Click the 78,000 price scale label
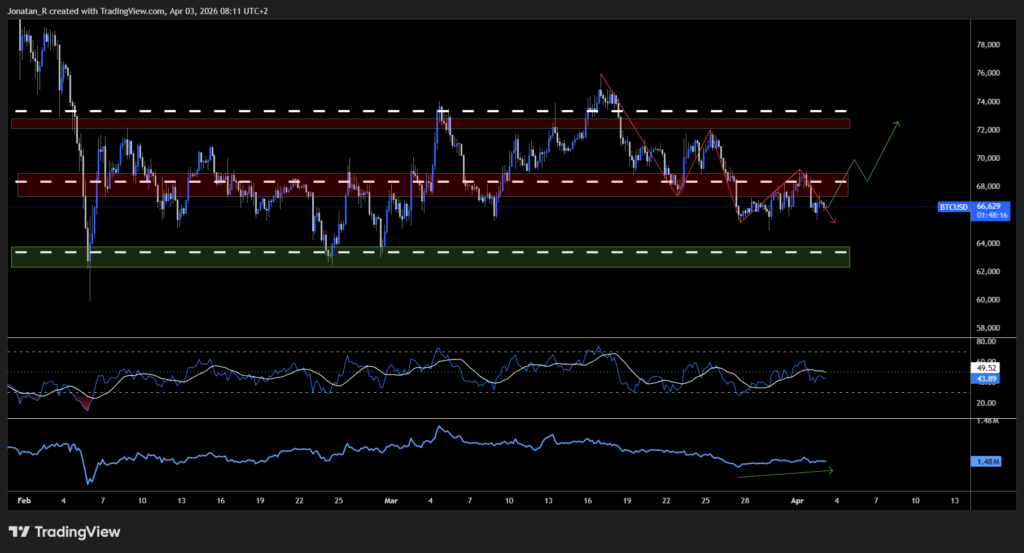 click(x=988, y=45)
